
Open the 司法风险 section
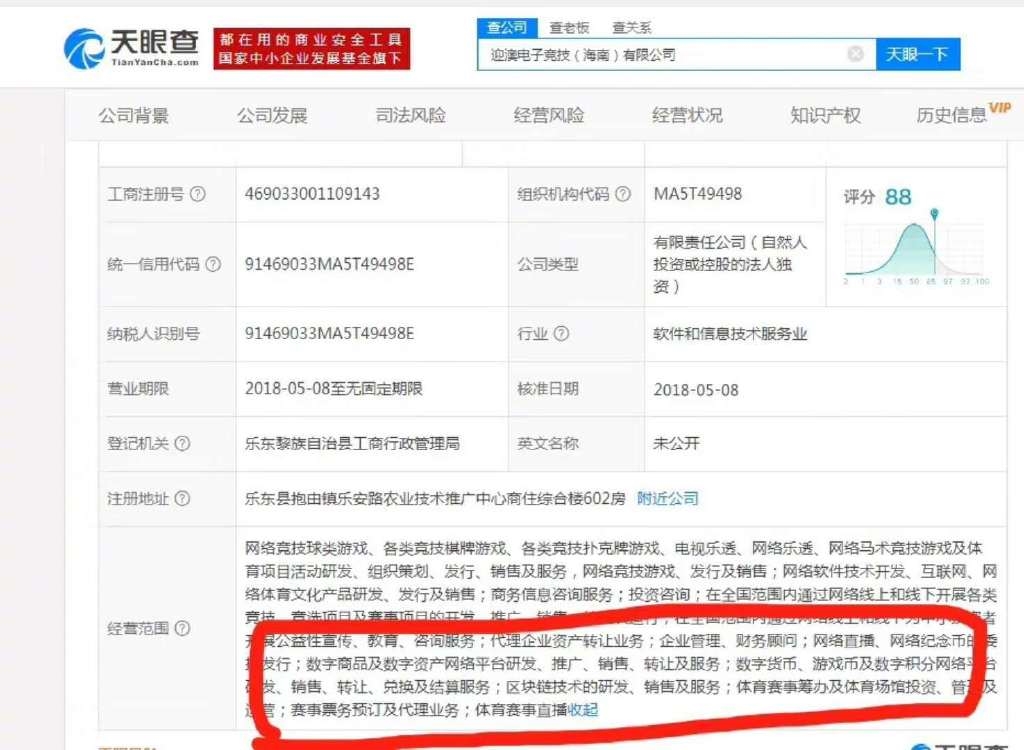click(410, 115)
